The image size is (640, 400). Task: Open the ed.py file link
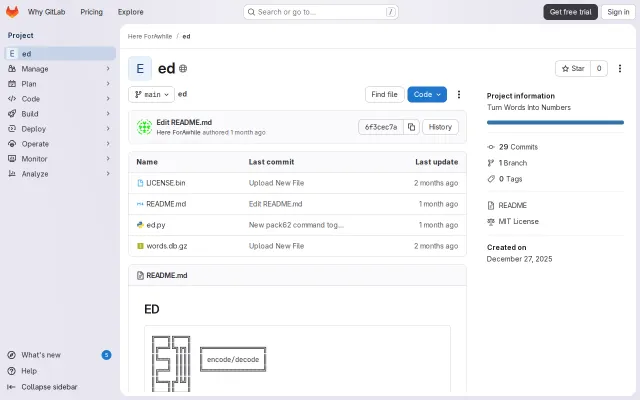coord(156,225)
